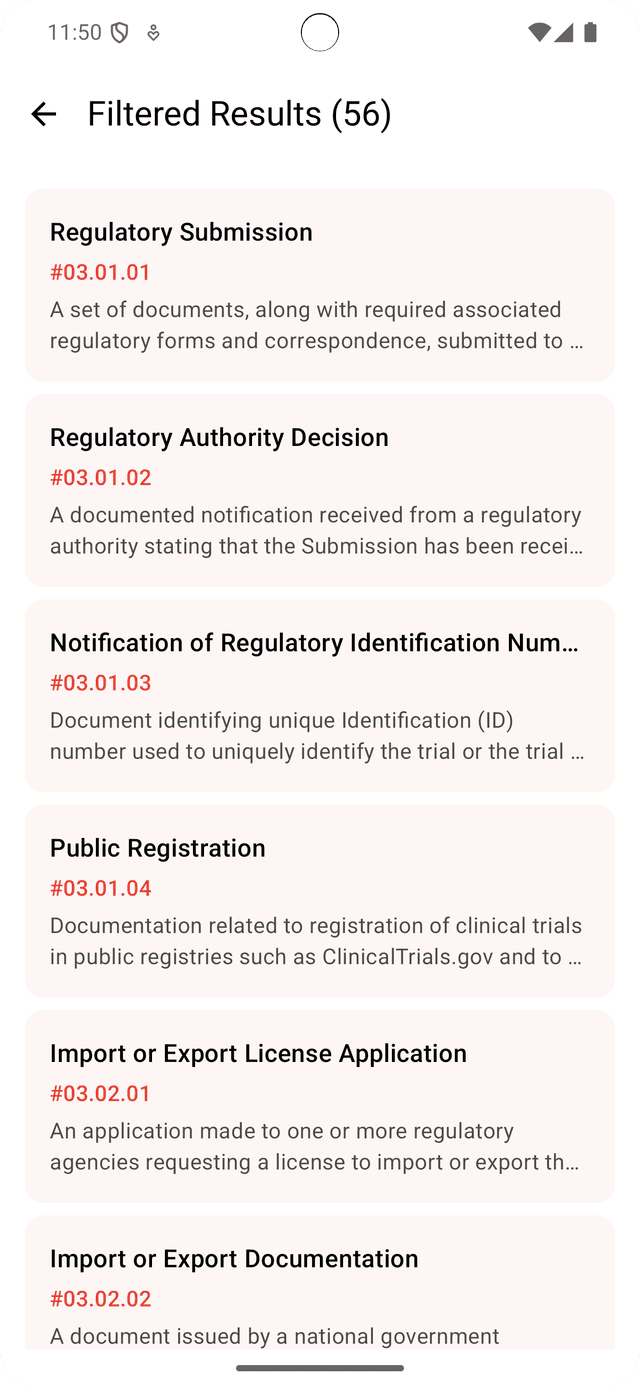This screenshot has width=640, height=1387.
Task: Tap the bottom navigation gesture handle
Action: (320, 1368)
